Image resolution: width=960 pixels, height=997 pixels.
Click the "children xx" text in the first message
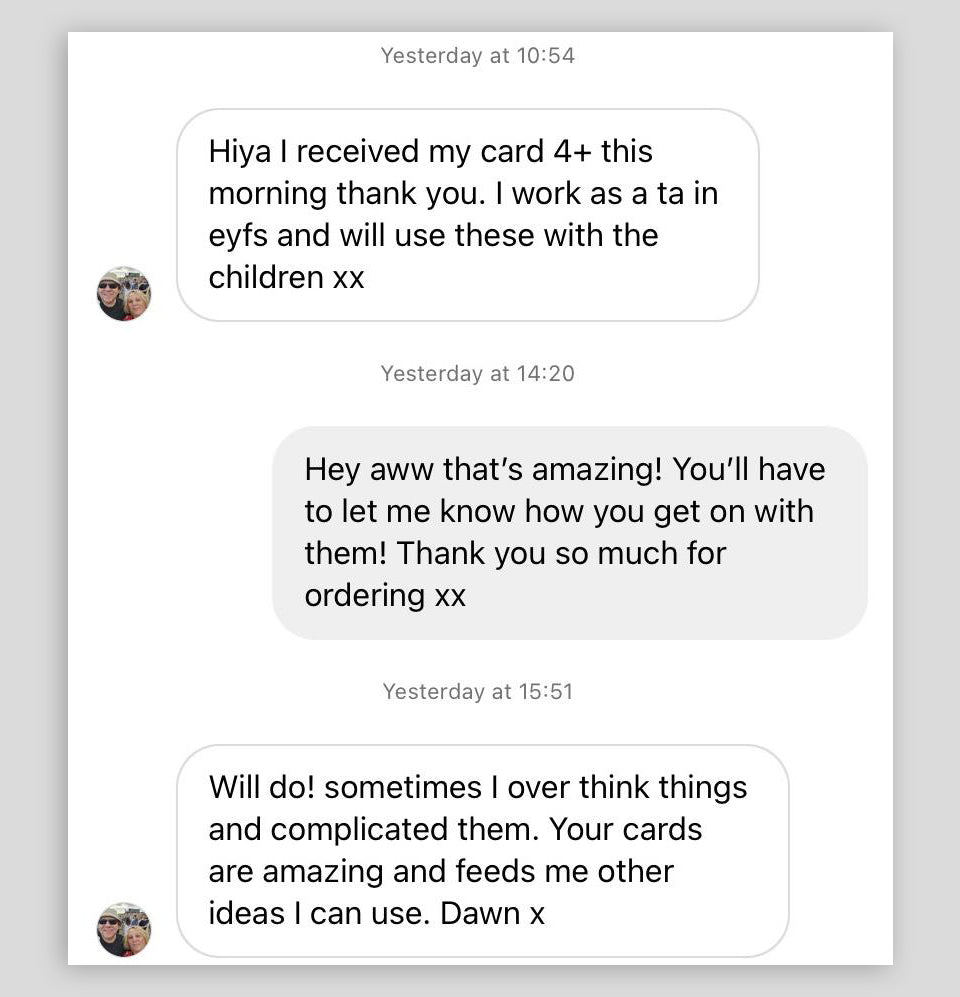pyautogui.click(x=286, y=277)
